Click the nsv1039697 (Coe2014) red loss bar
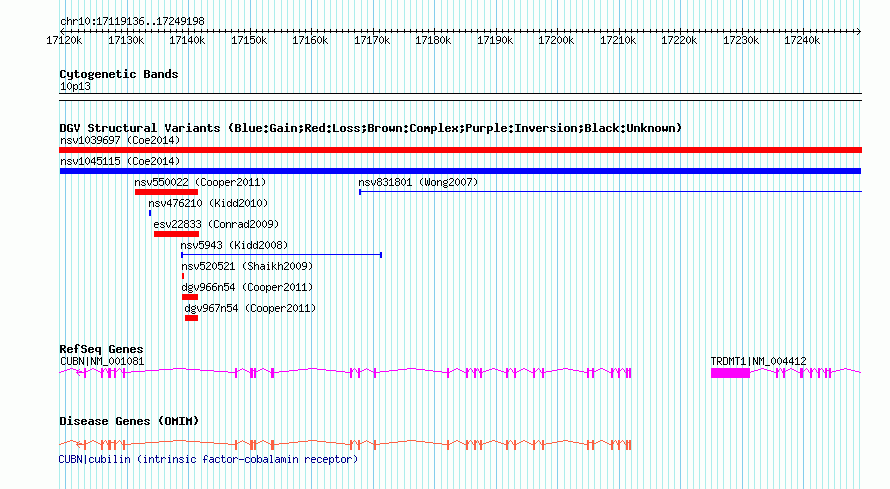Screen dimensions: 890x489 [460, 150]
